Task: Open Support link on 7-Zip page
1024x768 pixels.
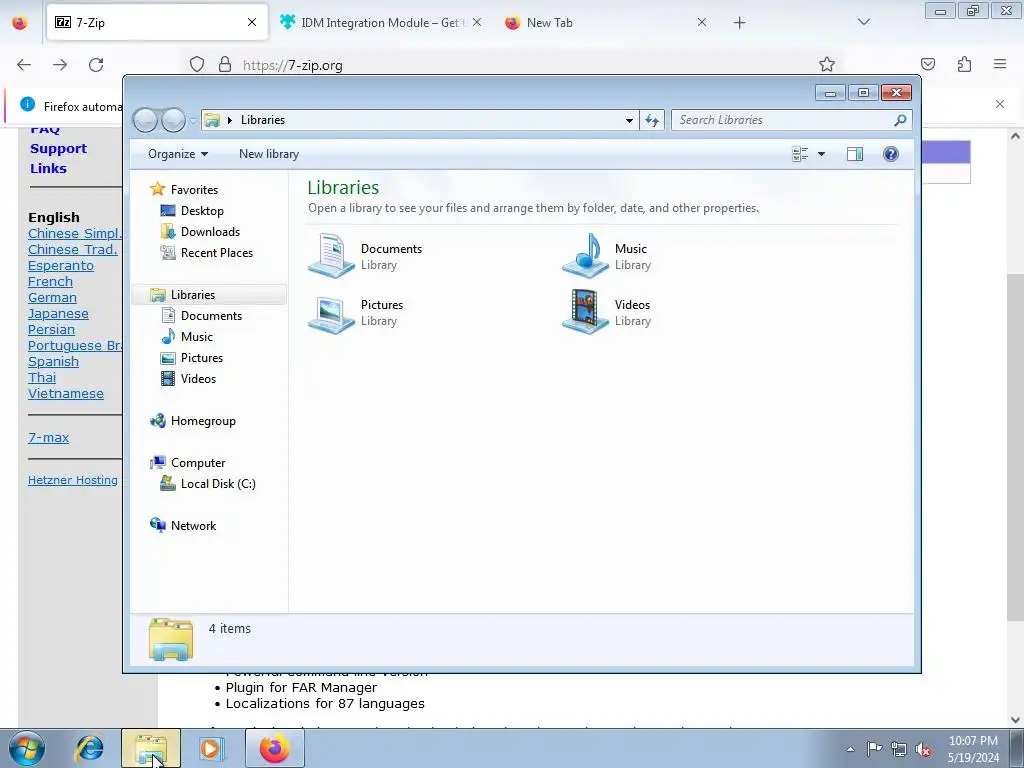Action: [58, 148]
